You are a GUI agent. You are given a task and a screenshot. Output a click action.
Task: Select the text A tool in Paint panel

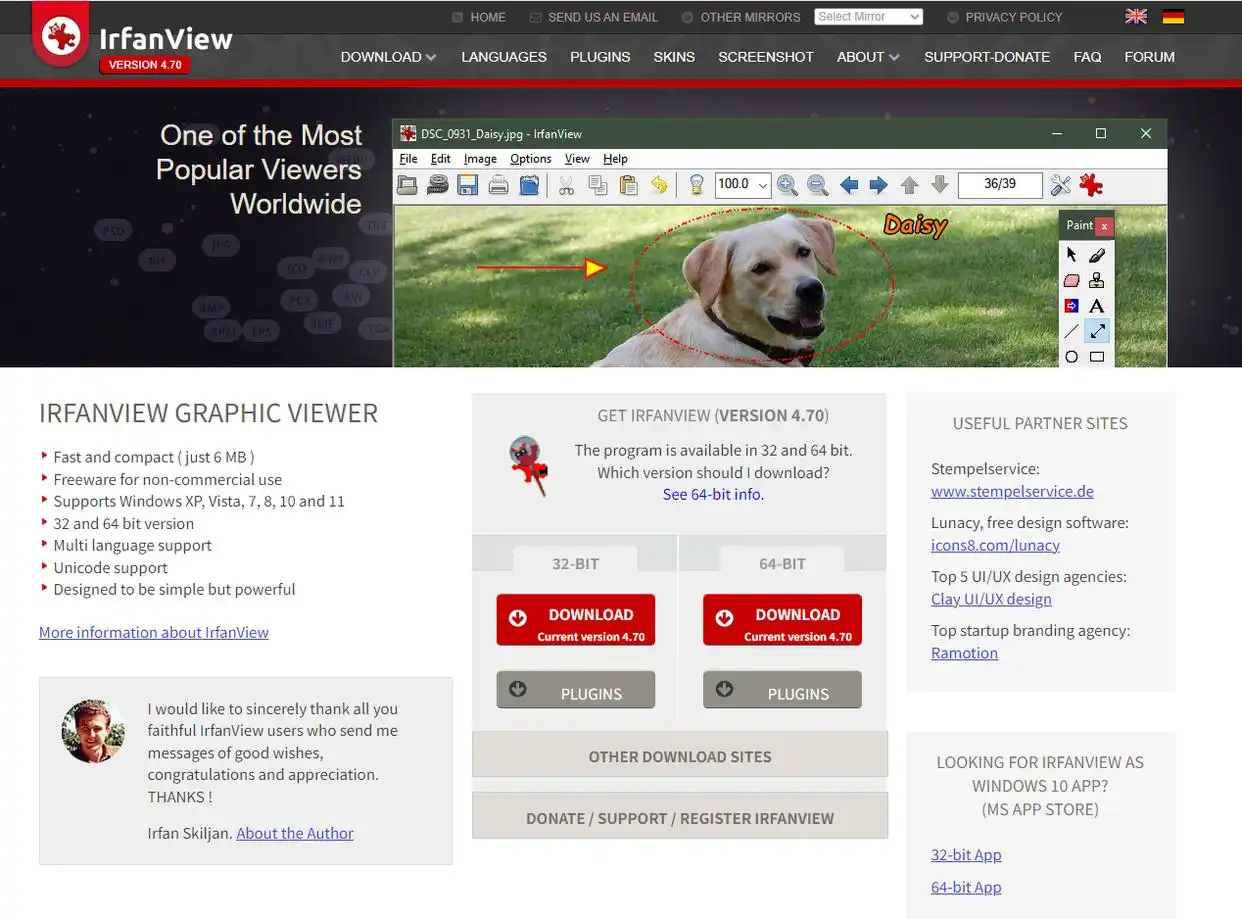pos(1097,306)
